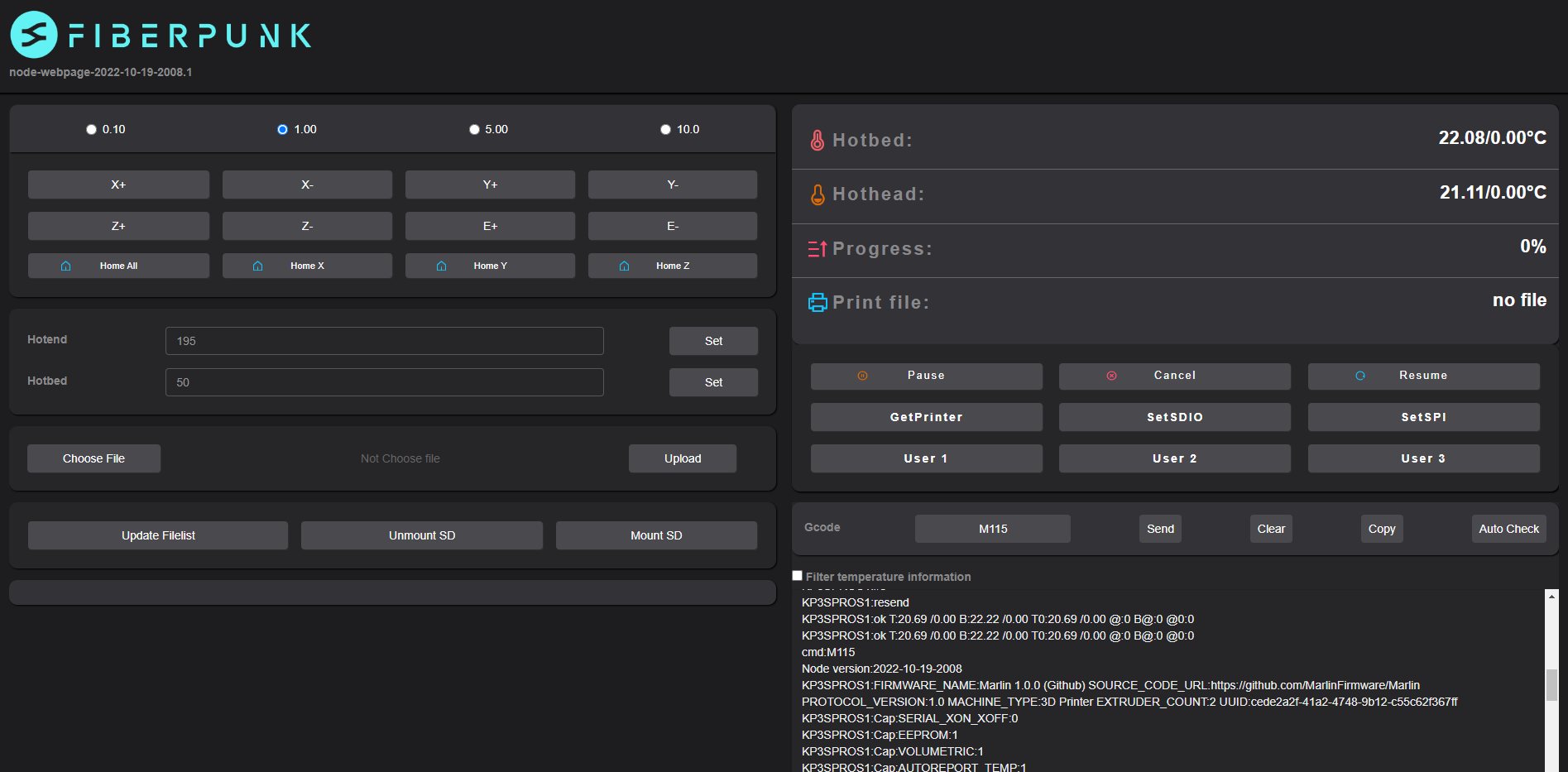Image resolution: width=1568 pixels, height=772 pixels.
Task: Select the 0.10 step size radio
Action: click(x=91, y=130)
